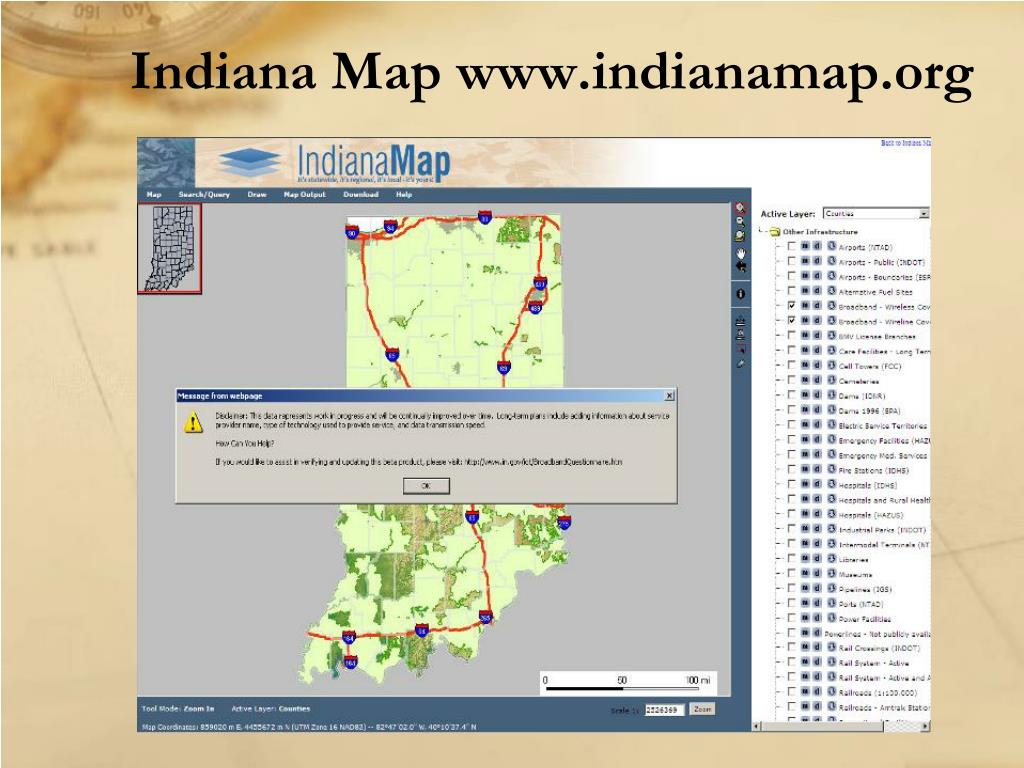
Task: Click the 'm' icon for Fire Stations (IDHS)
Action: (805, 469)
